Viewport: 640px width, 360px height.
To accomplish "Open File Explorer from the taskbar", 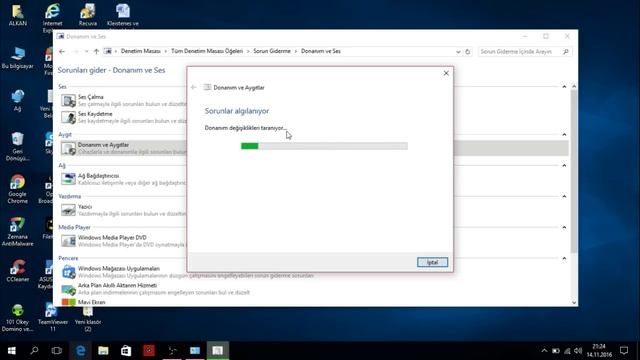I will (x=103, y=351).
